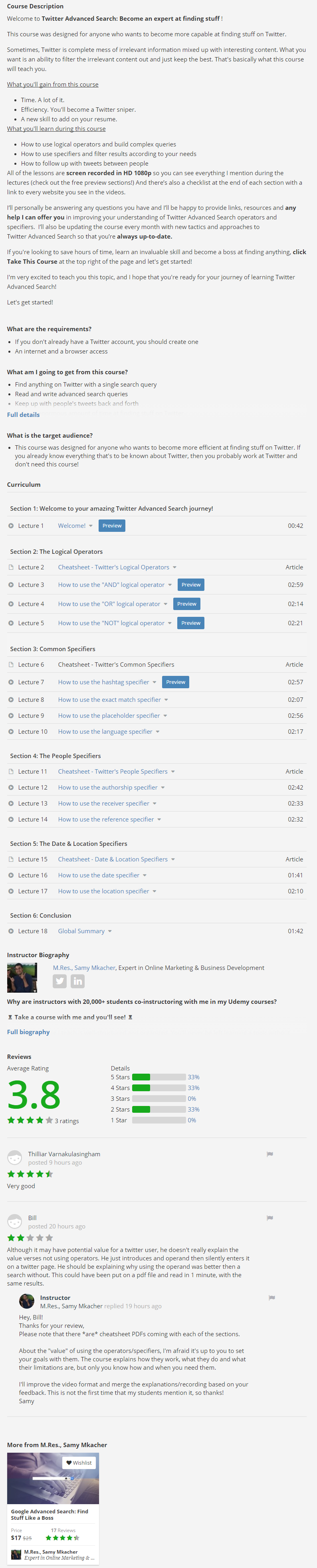This screenshot has width=317, height=1568.
Task: Open How to use the receiver specifier
Action: click(104, 803)
